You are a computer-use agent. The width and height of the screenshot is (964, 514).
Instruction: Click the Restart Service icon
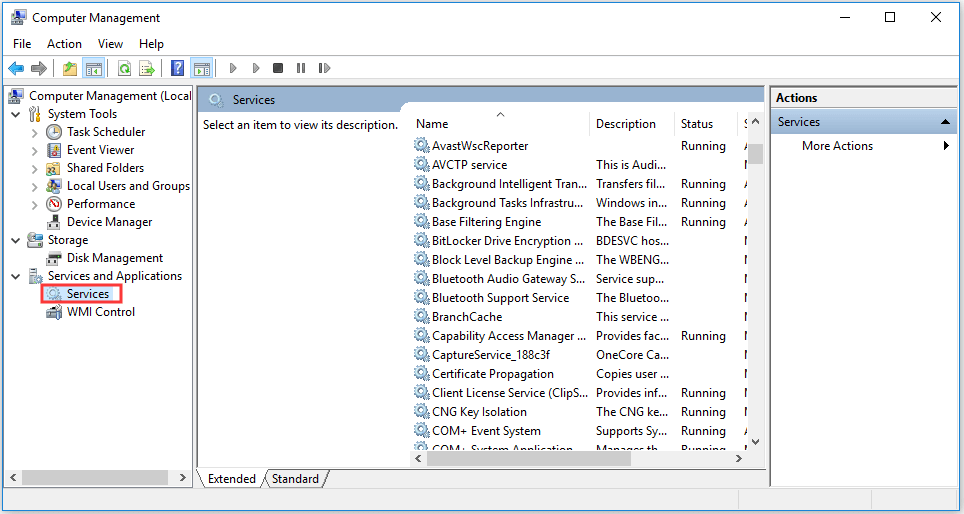[324, 68]
